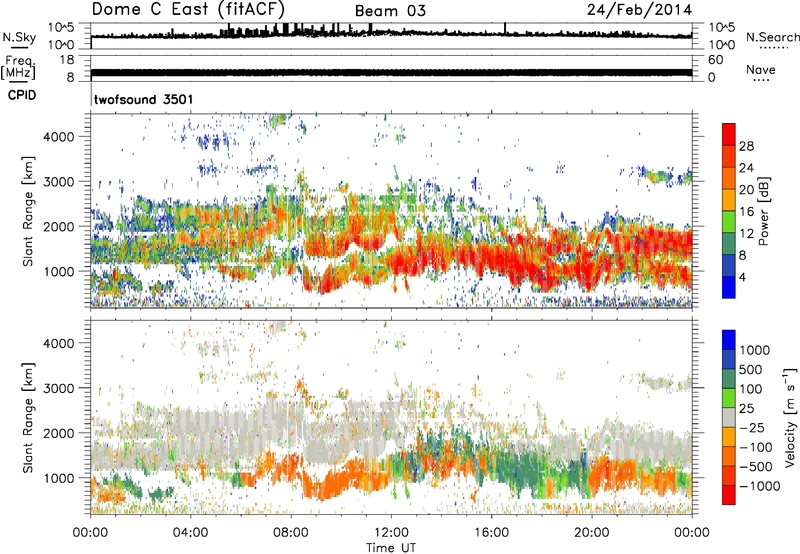The image size is (800, 554).
Task: Click the black frequency band plot
Action: click(391, 72)
